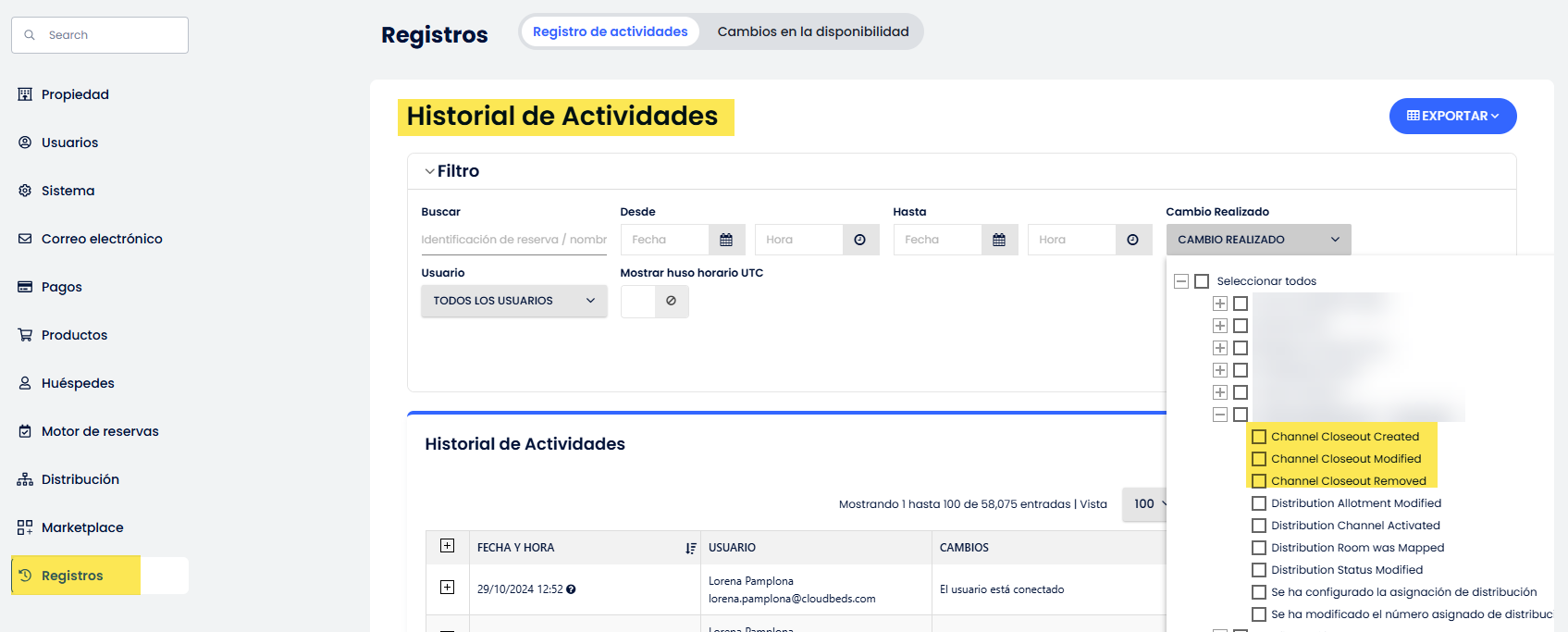Click the help icon next to 29/10/2024 12:52

[571, 589]
